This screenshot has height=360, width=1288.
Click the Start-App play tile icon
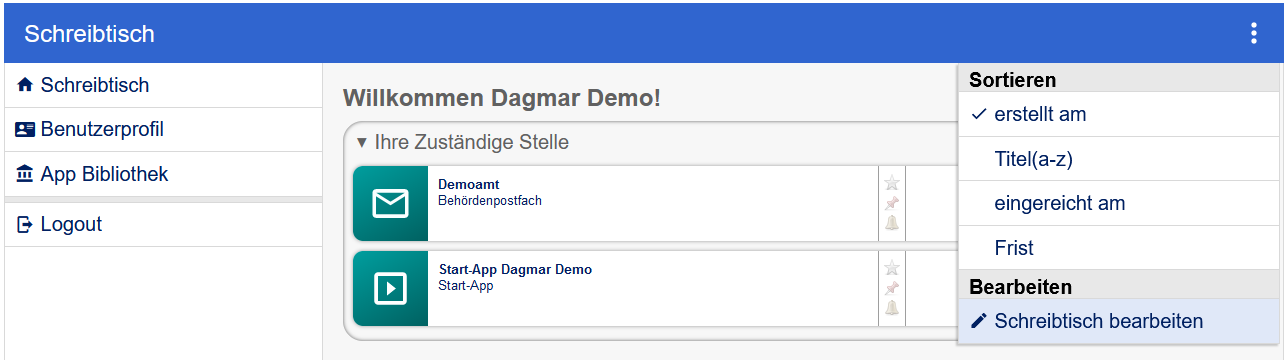click(391, 289)
